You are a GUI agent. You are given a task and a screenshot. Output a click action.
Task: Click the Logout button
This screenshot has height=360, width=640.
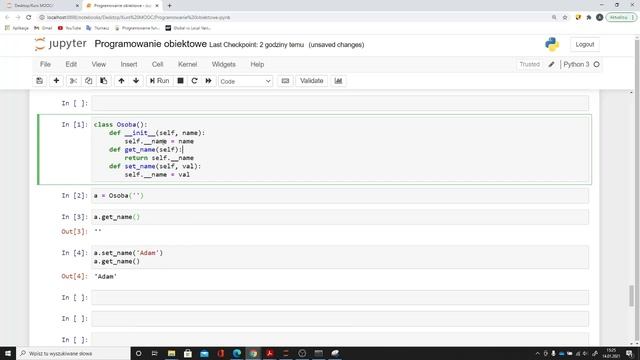point(584,44)
